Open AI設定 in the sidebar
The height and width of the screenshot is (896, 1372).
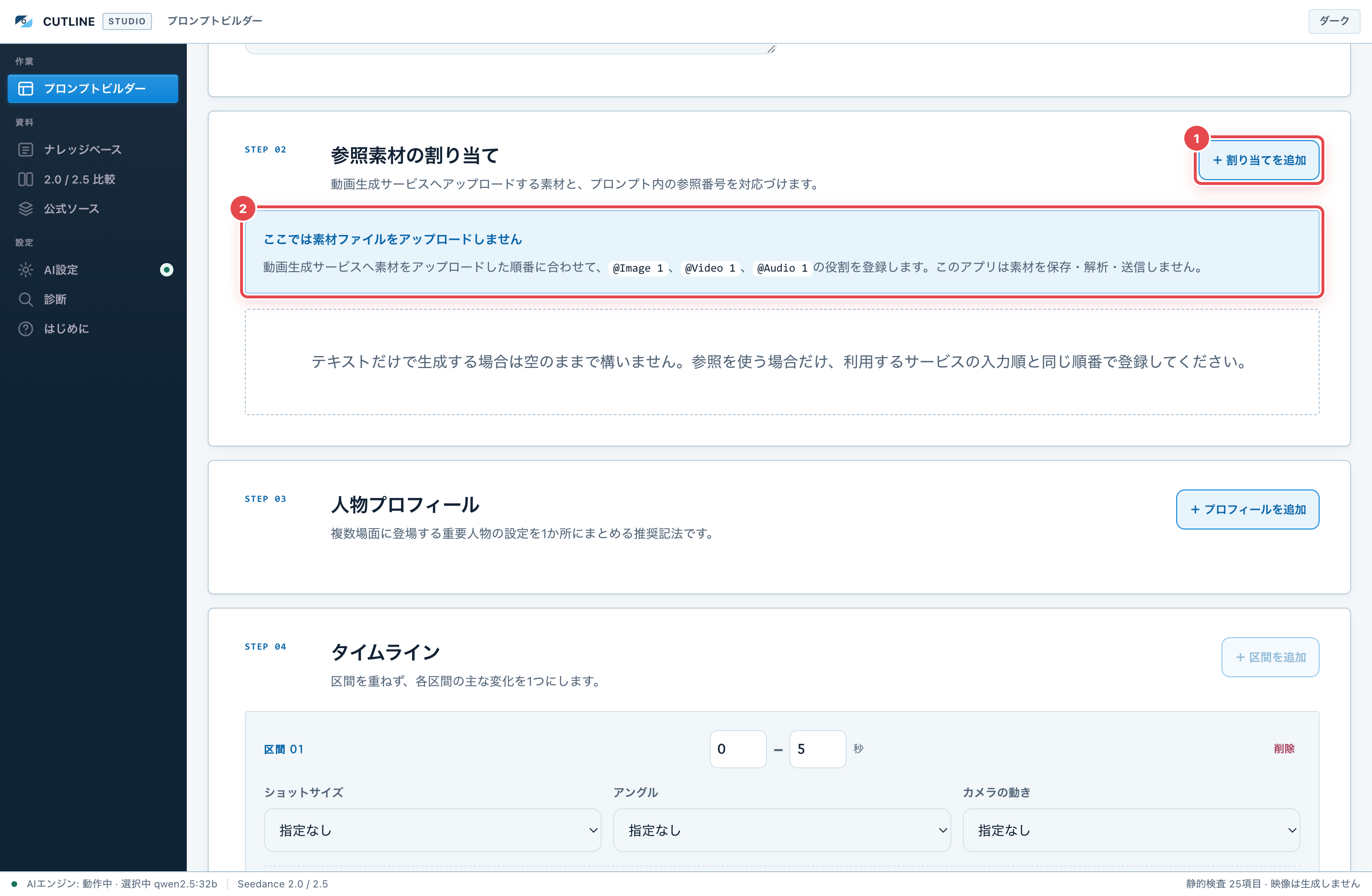tap(93, 269)
